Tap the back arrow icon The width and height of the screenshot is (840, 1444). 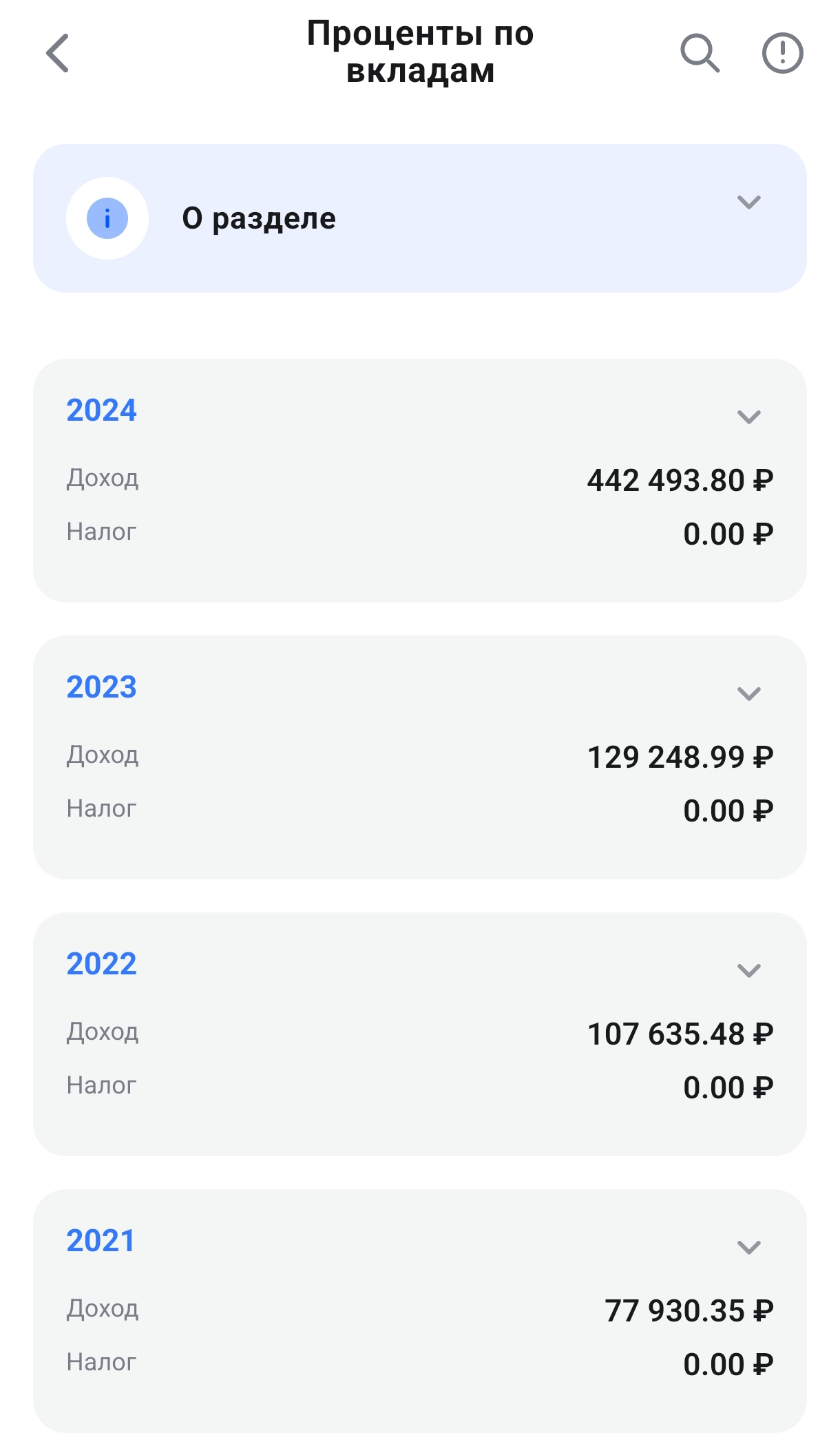[58, 53]
